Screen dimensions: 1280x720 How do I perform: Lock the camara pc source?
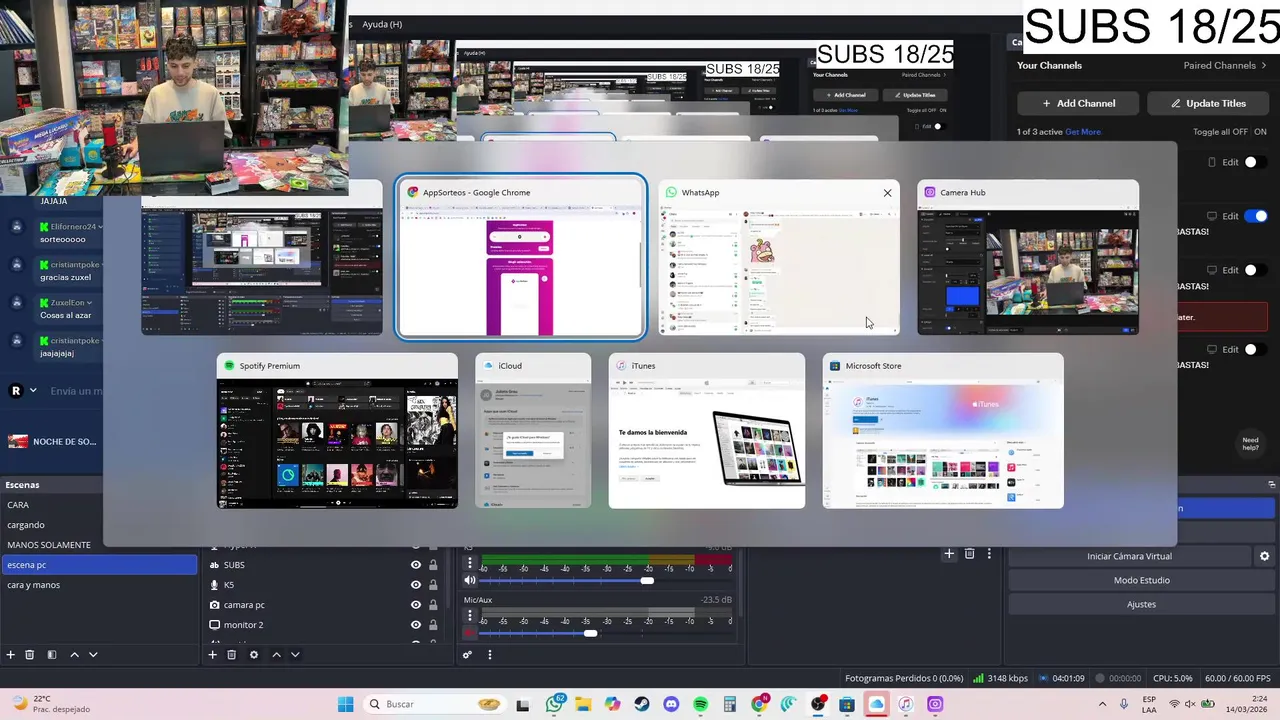pos(433,605)
